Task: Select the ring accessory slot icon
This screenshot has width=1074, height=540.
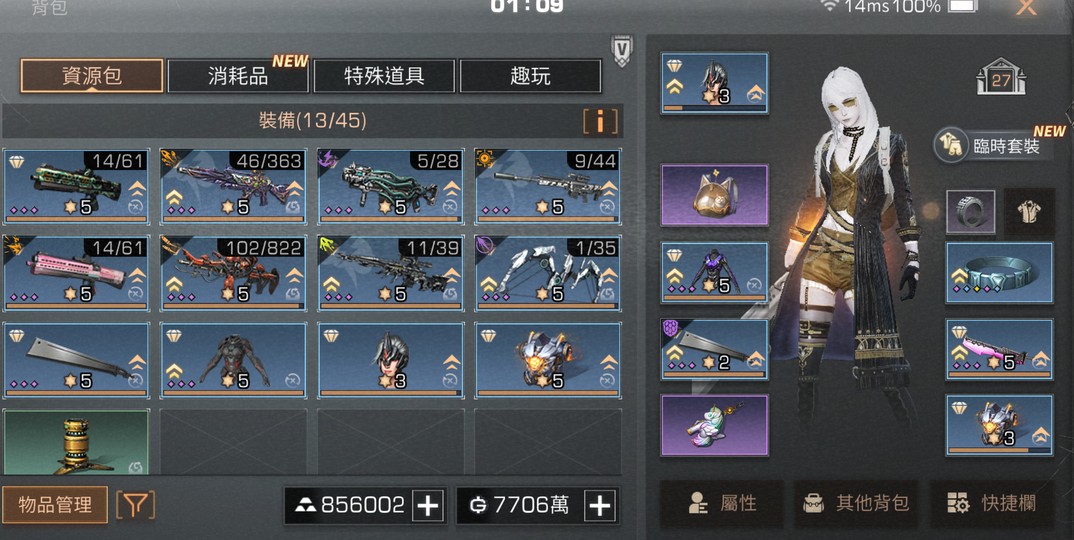Action: (971, 213)
